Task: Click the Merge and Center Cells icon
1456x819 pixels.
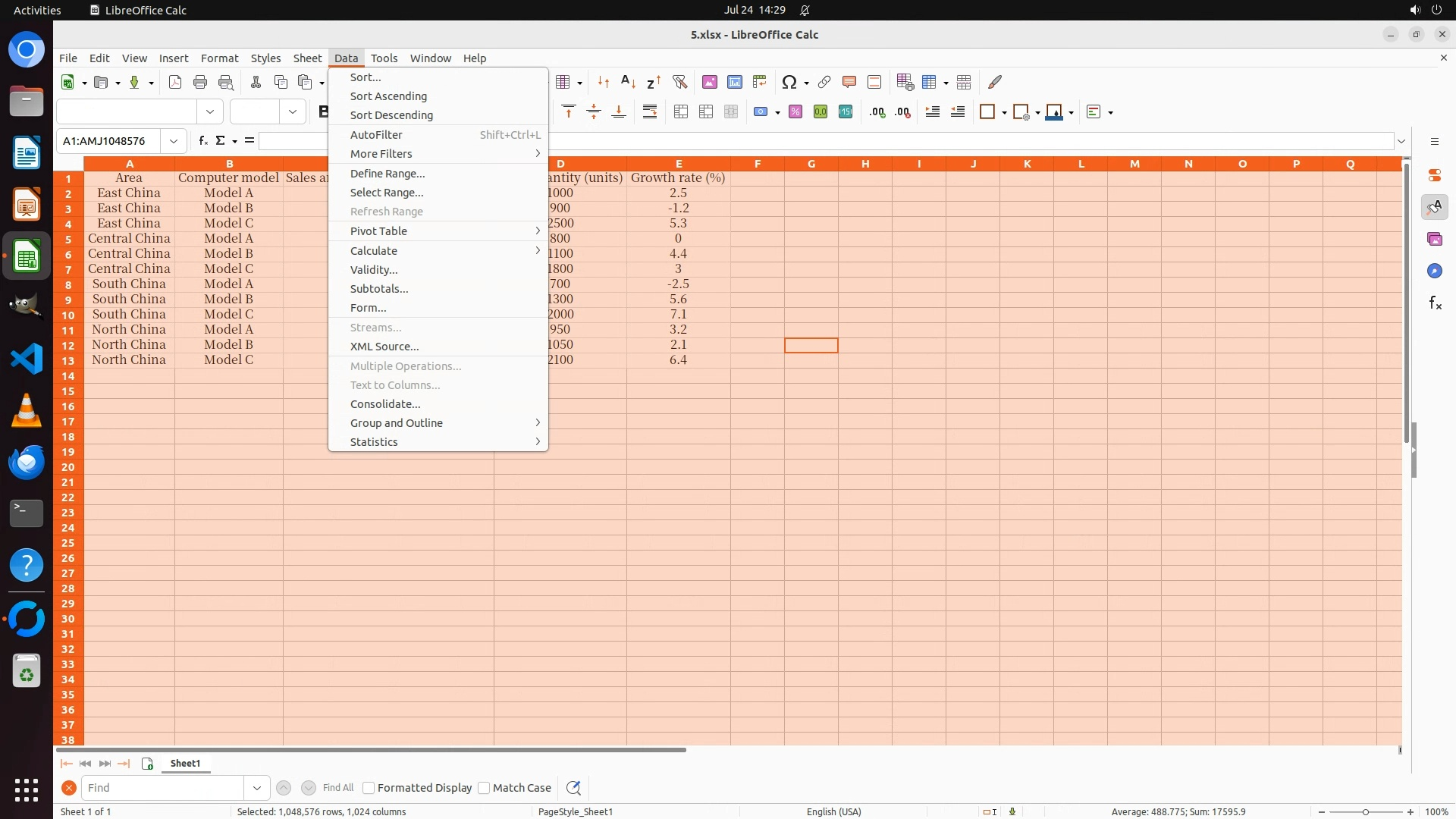Action: coord(681,112)
